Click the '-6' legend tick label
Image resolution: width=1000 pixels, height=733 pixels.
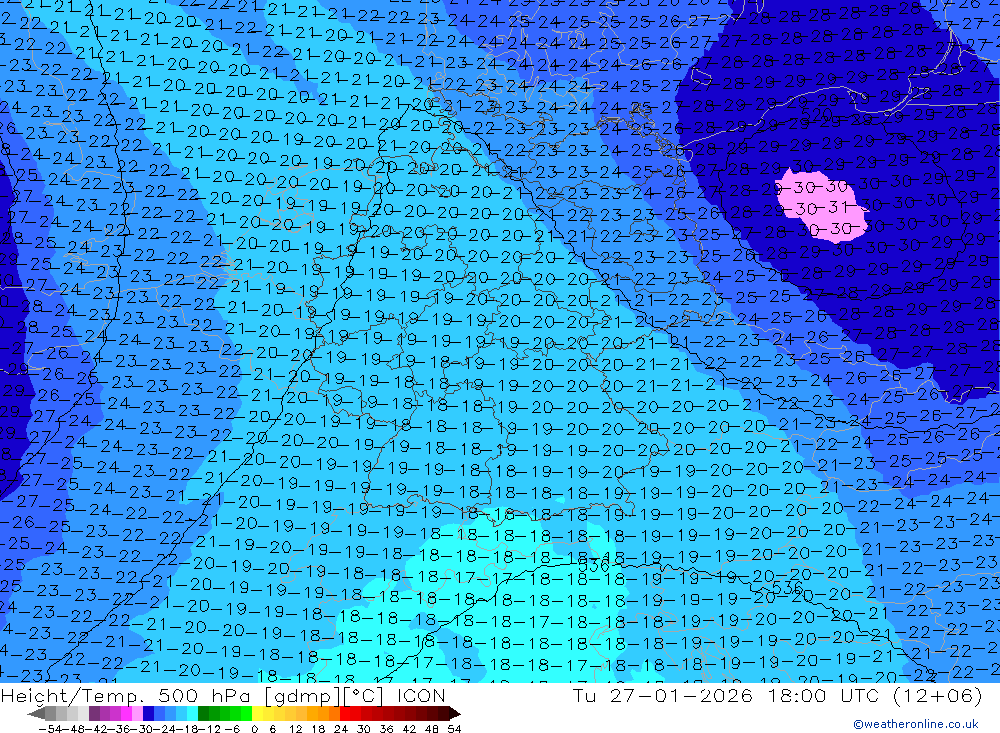(232, 729)
